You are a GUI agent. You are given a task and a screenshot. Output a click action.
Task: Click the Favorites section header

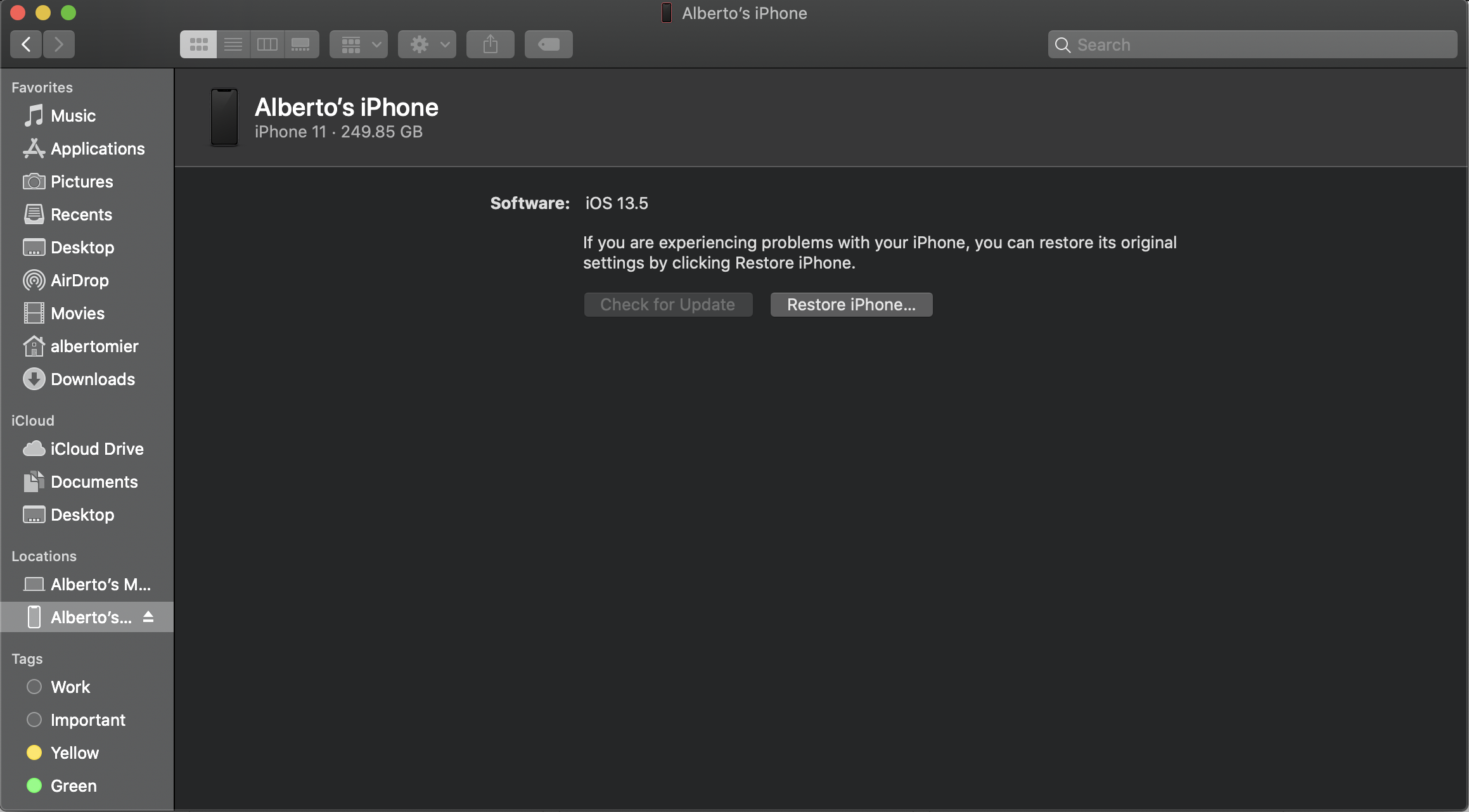[42, 87]
